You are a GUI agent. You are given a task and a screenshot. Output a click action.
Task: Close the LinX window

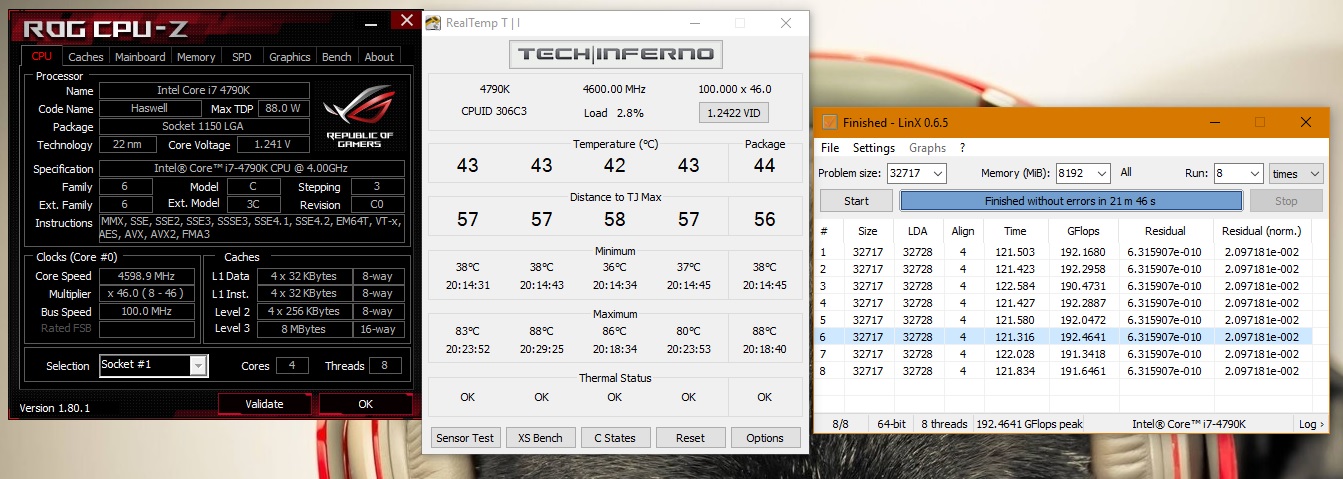point(1305,122)
